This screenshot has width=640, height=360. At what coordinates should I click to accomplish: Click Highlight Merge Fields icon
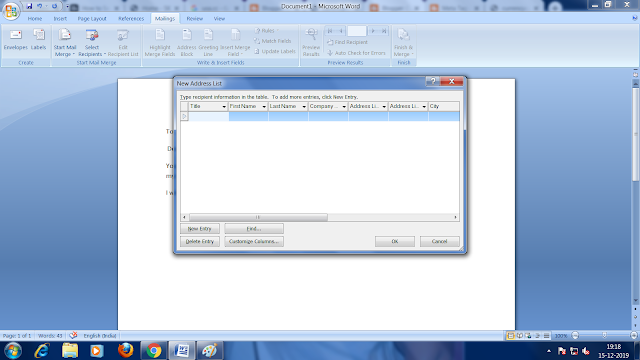pos(160,43)
